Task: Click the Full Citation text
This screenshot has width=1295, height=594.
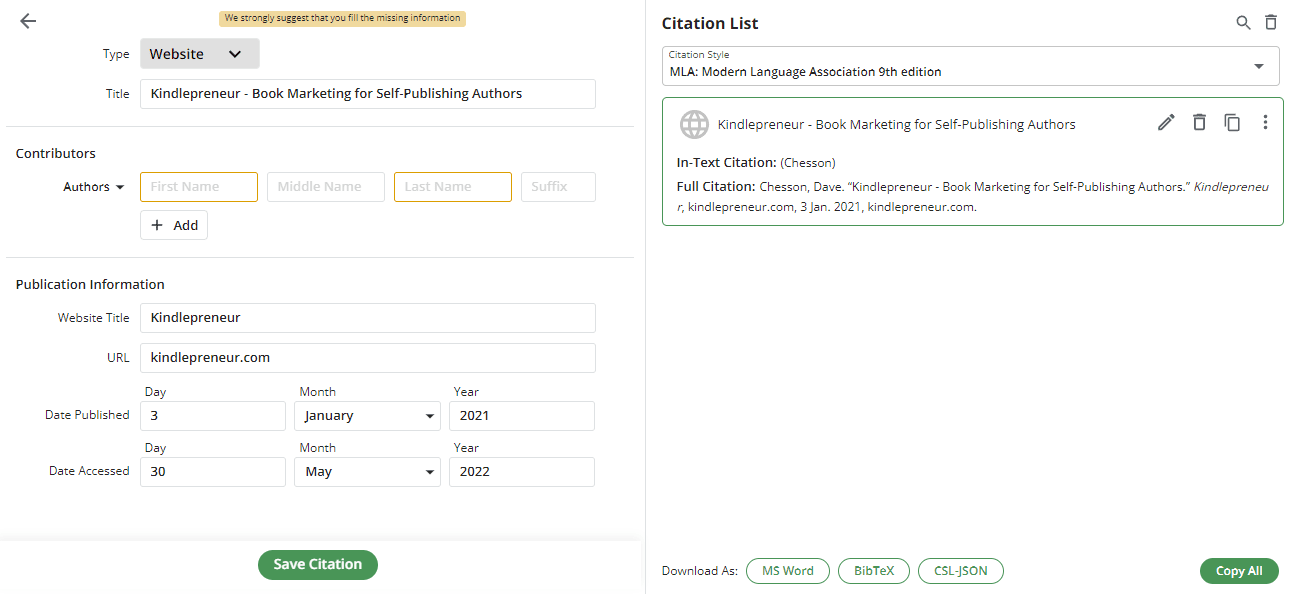Action: [x=973, y=197]
